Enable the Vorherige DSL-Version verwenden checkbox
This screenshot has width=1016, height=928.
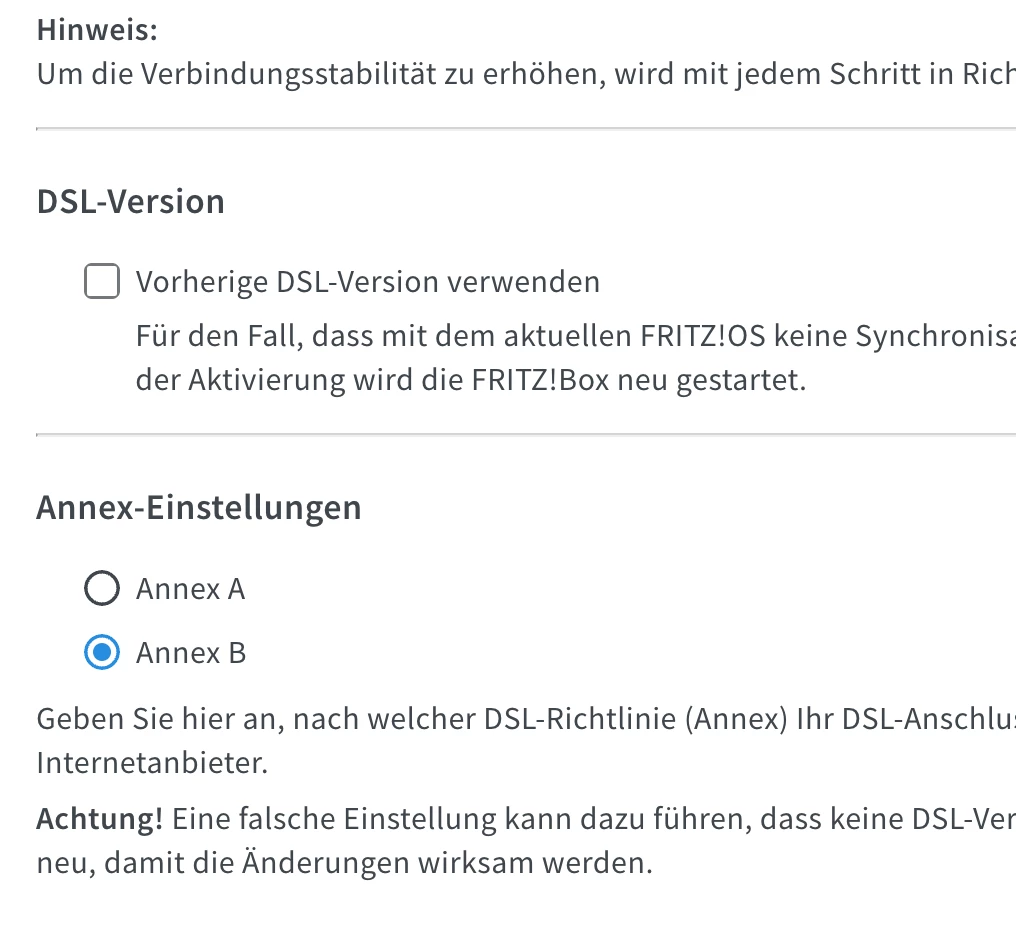coord(102,282)
